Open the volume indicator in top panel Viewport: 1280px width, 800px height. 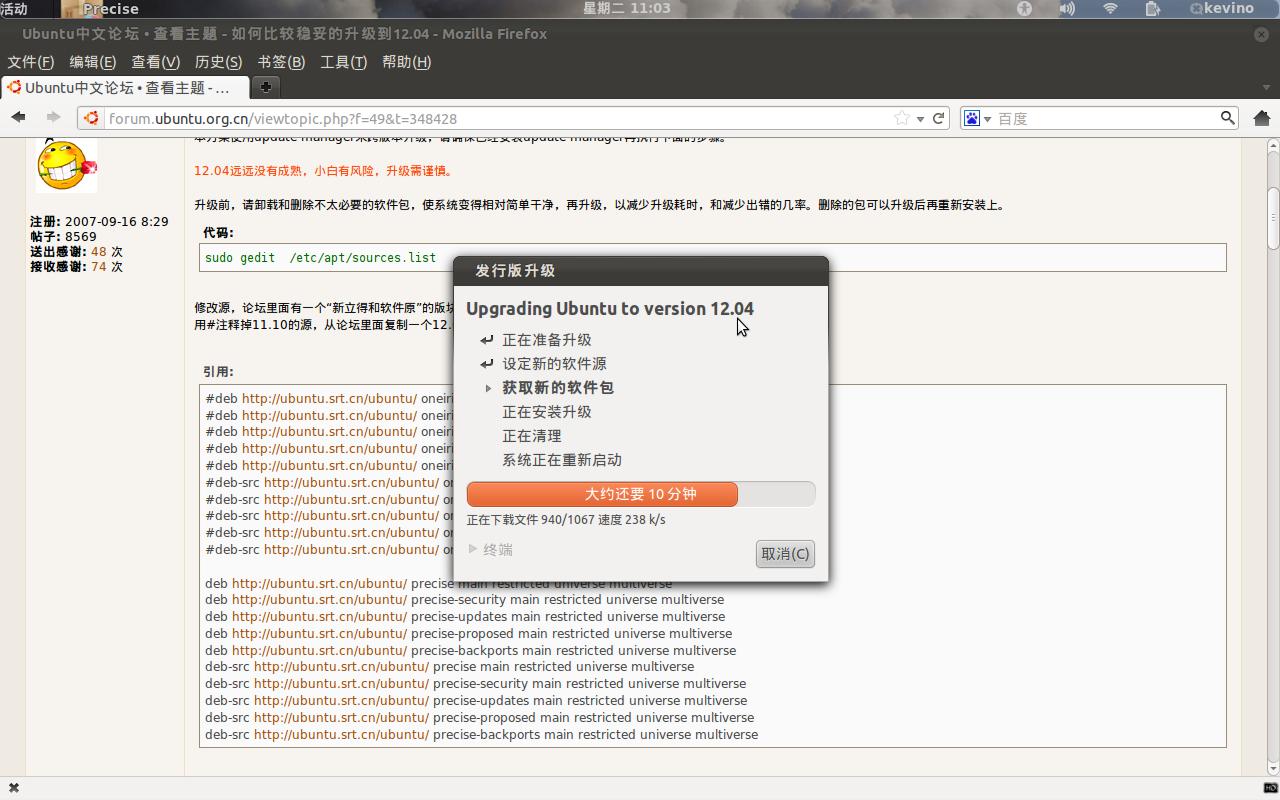pos(1067,8)
